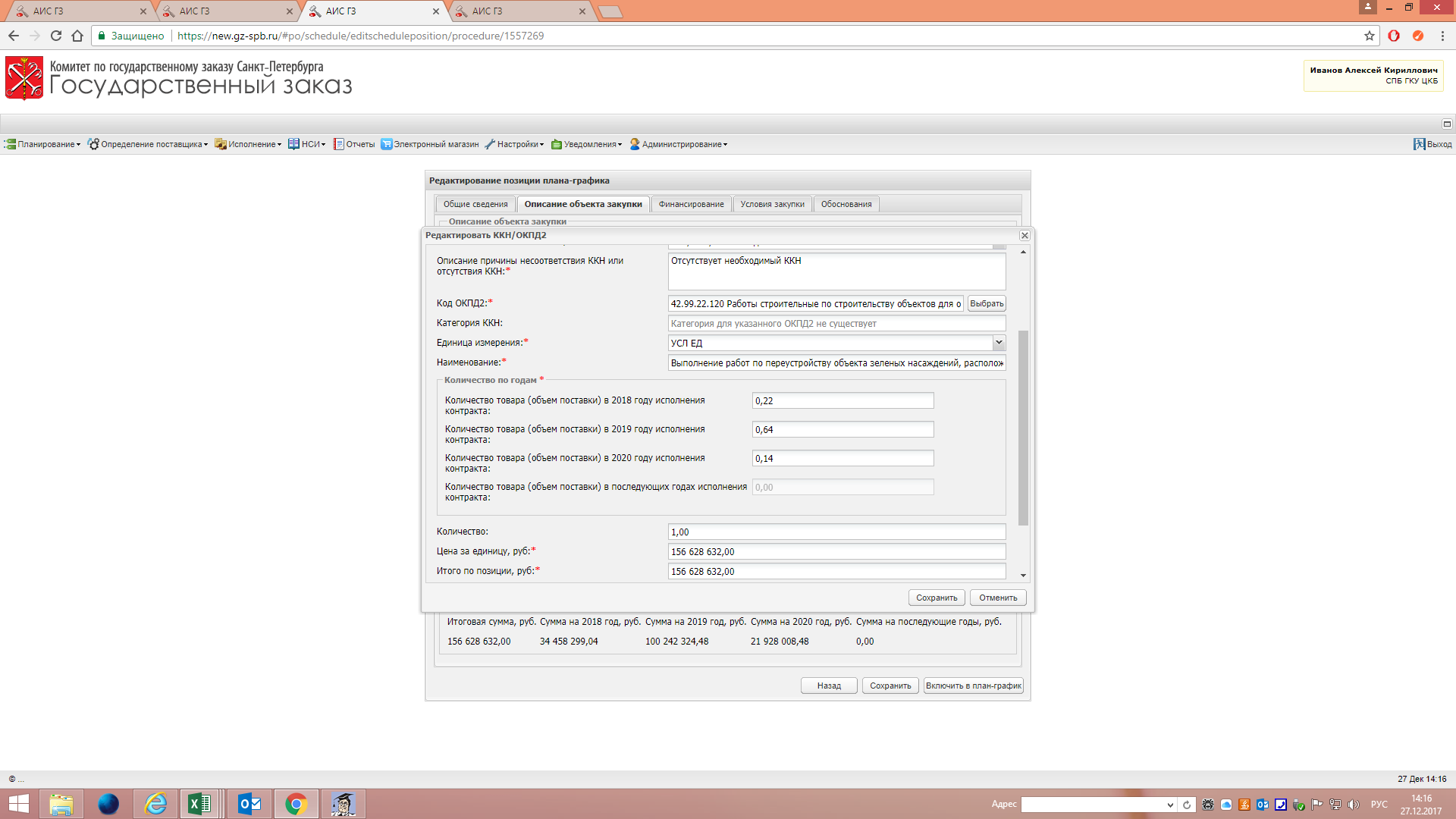Click Выбрать button for ОКПД2 code

(987, 303)
